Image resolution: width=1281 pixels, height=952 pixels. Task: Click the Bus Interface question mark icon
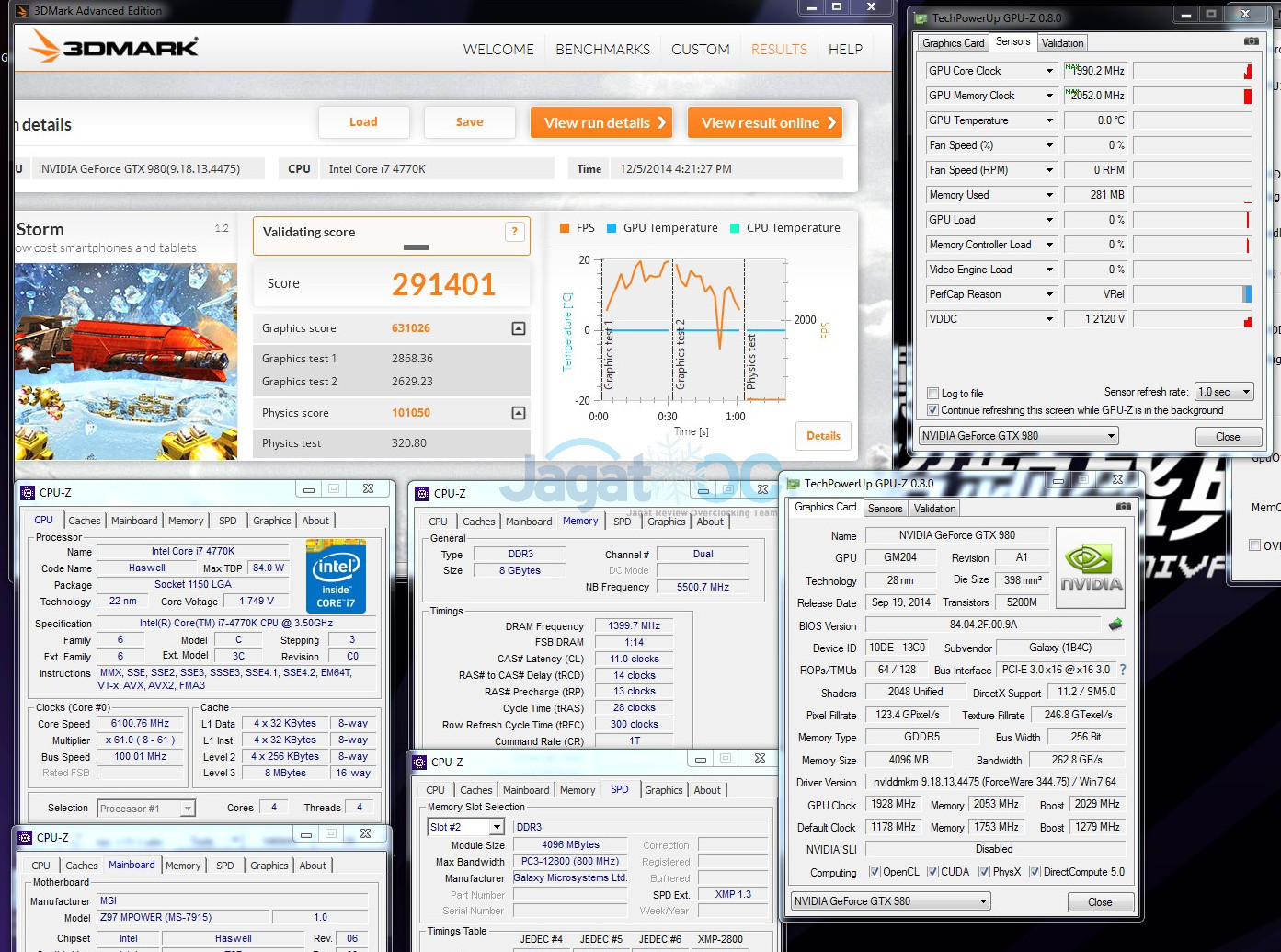1123,670
